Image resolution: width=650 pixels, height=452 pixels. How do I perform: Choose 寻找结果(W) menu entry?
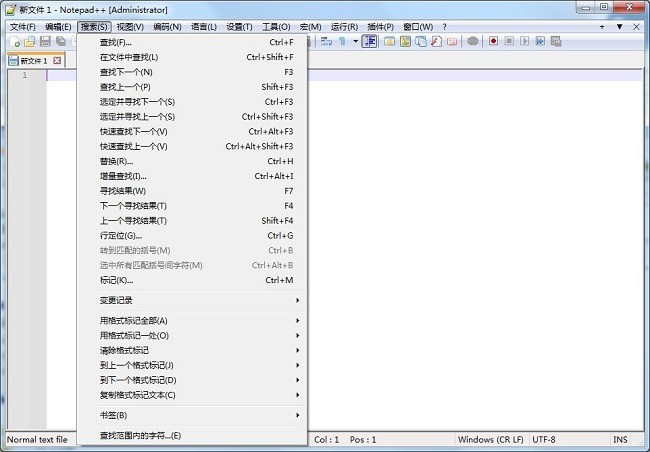point(192,191)
